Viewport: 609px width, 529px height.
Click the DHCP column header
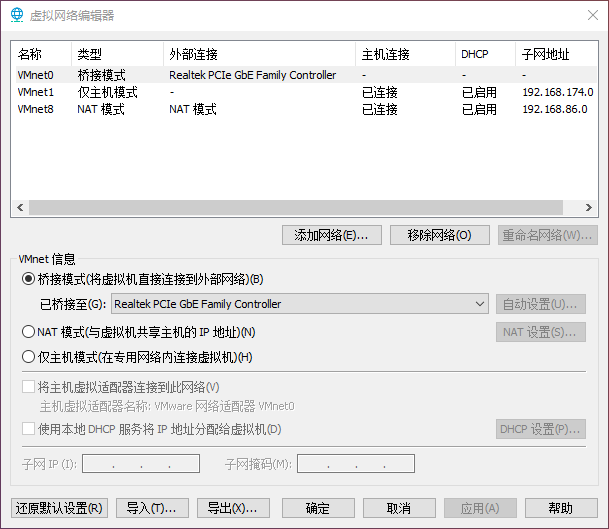click(485, 54)
